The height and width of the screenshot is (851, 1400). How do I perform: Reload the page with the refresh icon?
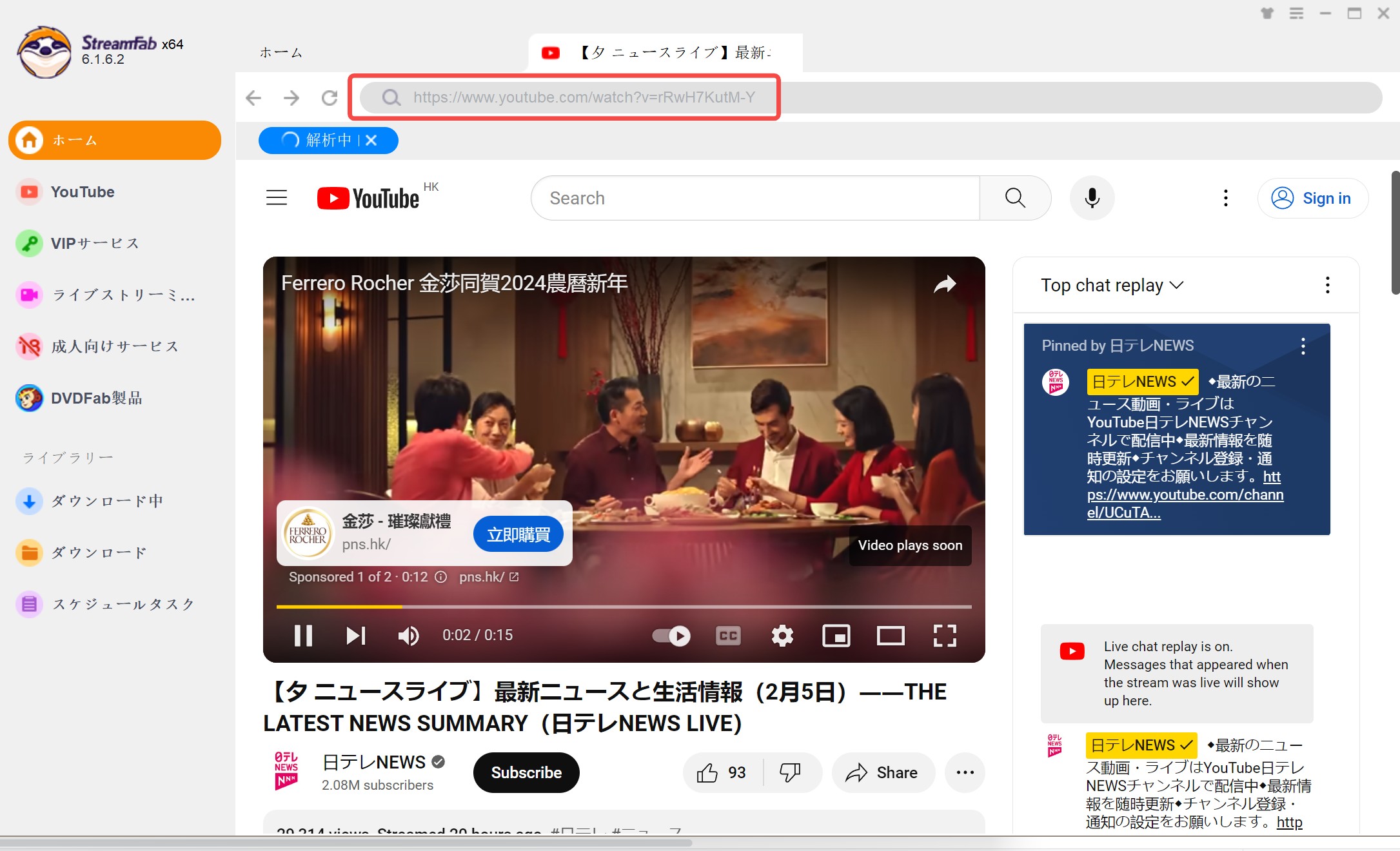click(x=330, y=97)
